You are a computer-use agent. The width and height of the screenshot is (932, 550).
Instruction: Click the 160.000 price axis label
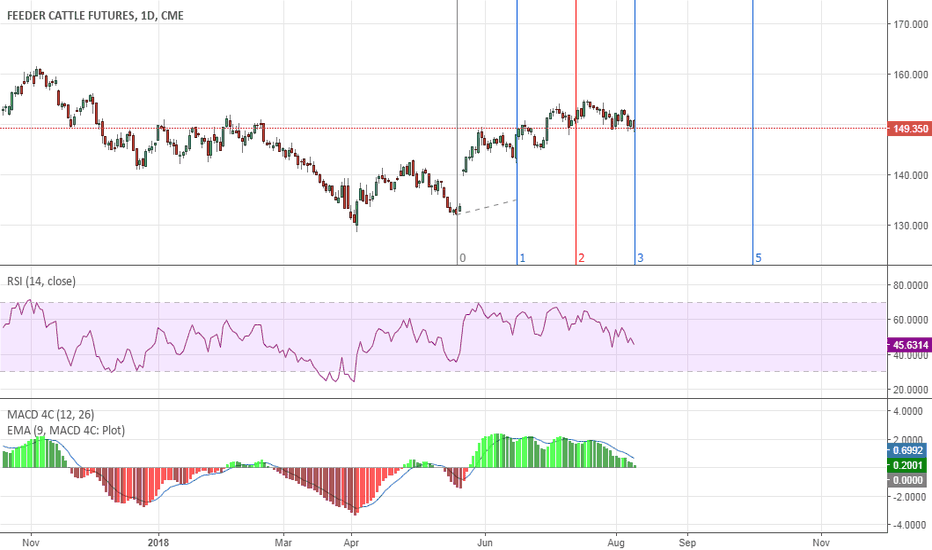click(911, 75)
